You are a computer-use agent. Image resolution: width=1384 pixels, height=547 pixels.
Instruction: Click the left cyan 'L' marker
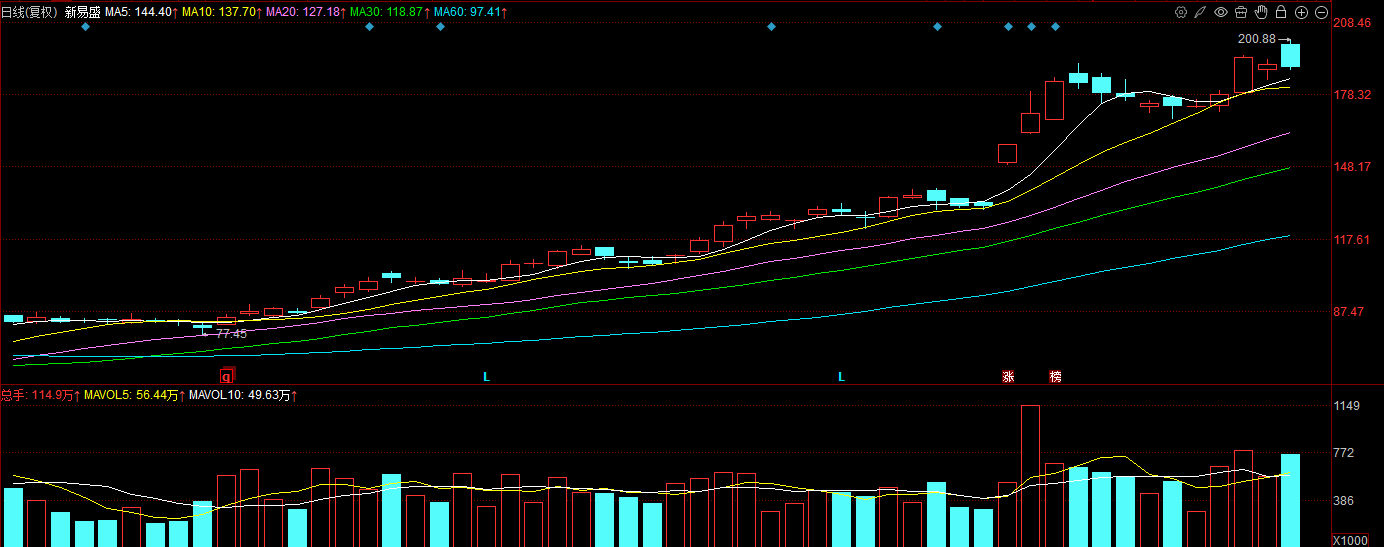(487, 377)
